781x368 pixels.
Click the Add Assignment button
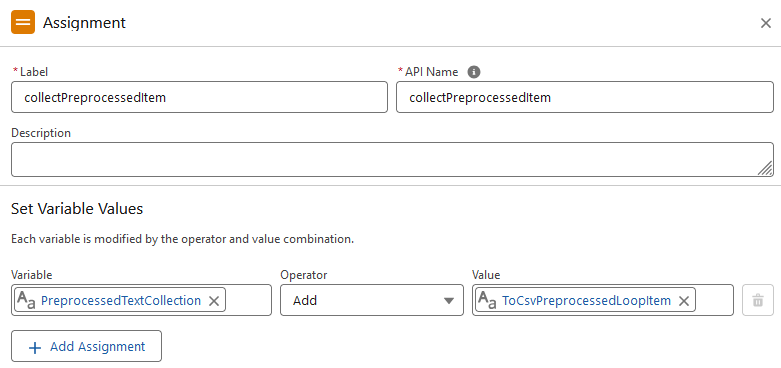coord(86,346)
